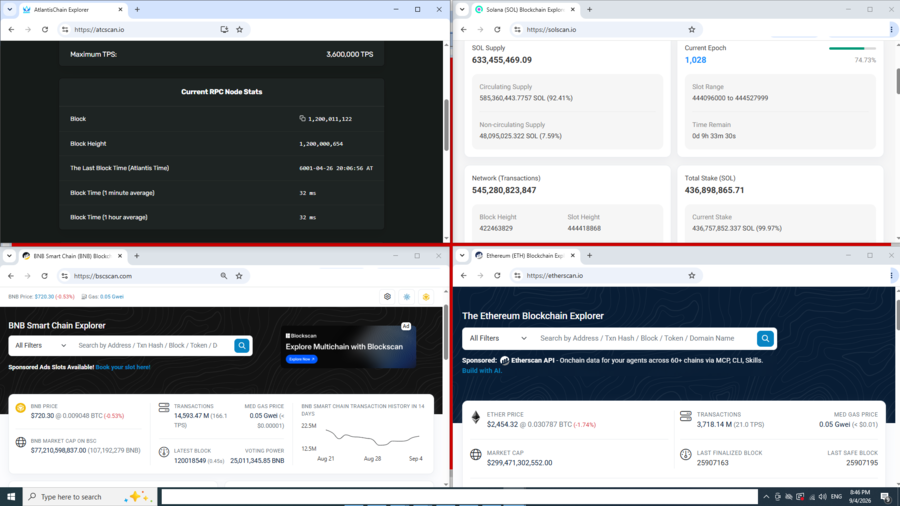The image size is (900, 506).
Task: Copy the Block number in AtlantisChain RPC stats
Action: (x=302, y=119)
